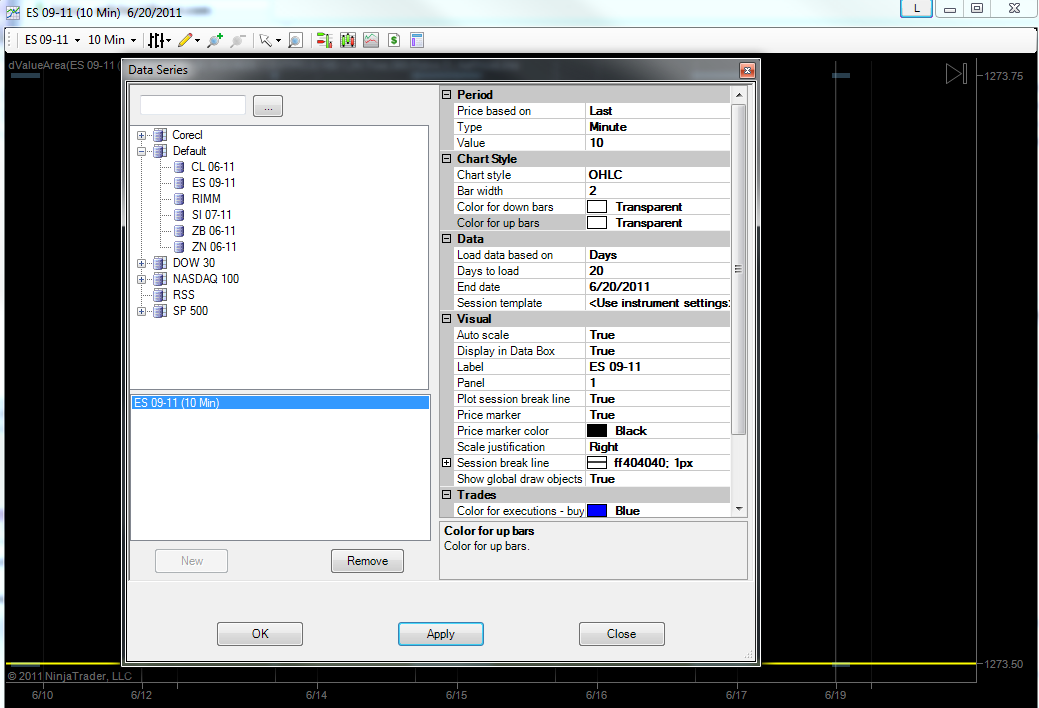This screenshot has height=708, width=1039.
Task: Edit the Days to load value
Action: tap(657, 270)
